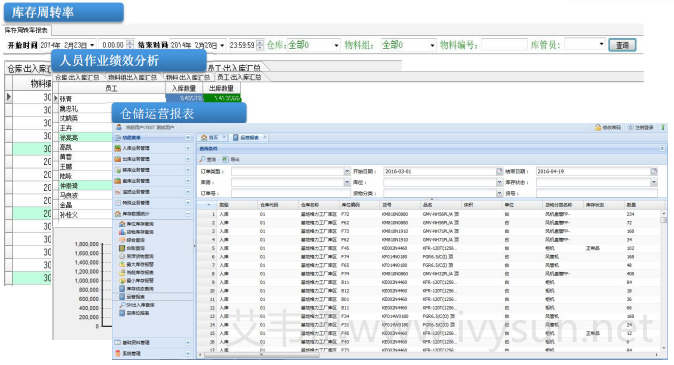
Task: Open the 货物库存查询 bar-chart icon
Action: pos(122,232)
